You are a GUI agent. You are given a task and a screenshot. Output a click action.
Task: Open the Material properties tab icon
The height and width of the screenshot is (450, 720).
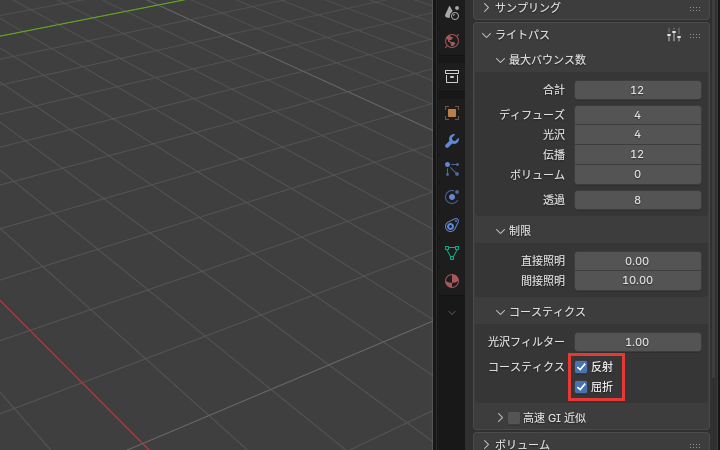[x=452, y=281]
